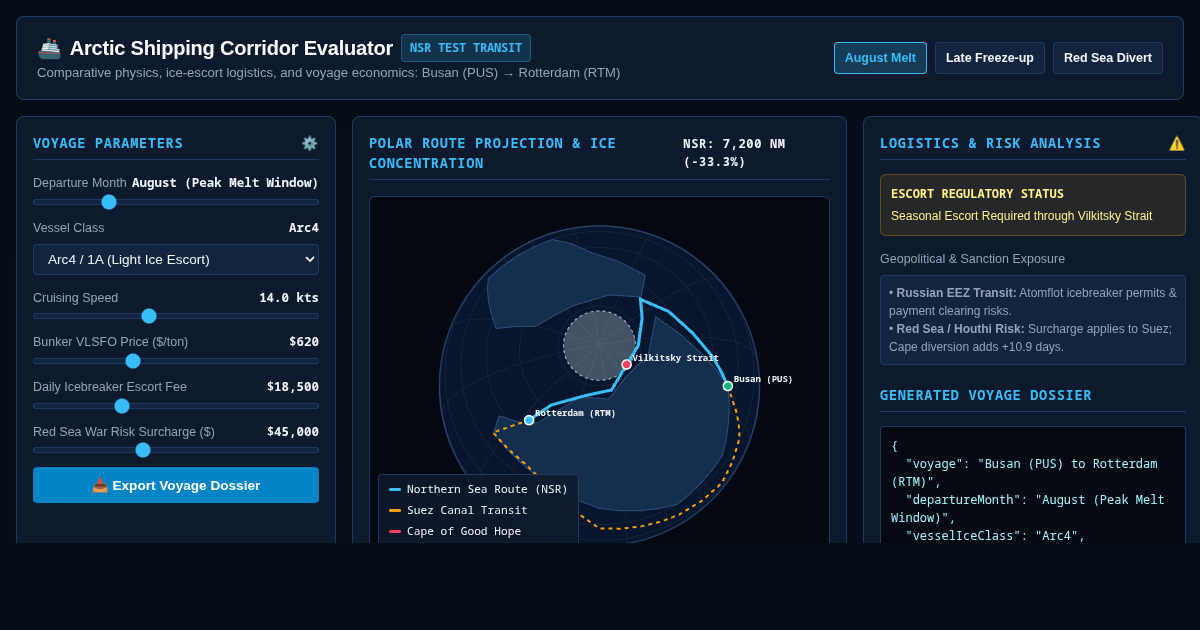Click Suez Canal Transit legend entry
The height and width of the screenshot is (630, 1200).
pos(458,510)
